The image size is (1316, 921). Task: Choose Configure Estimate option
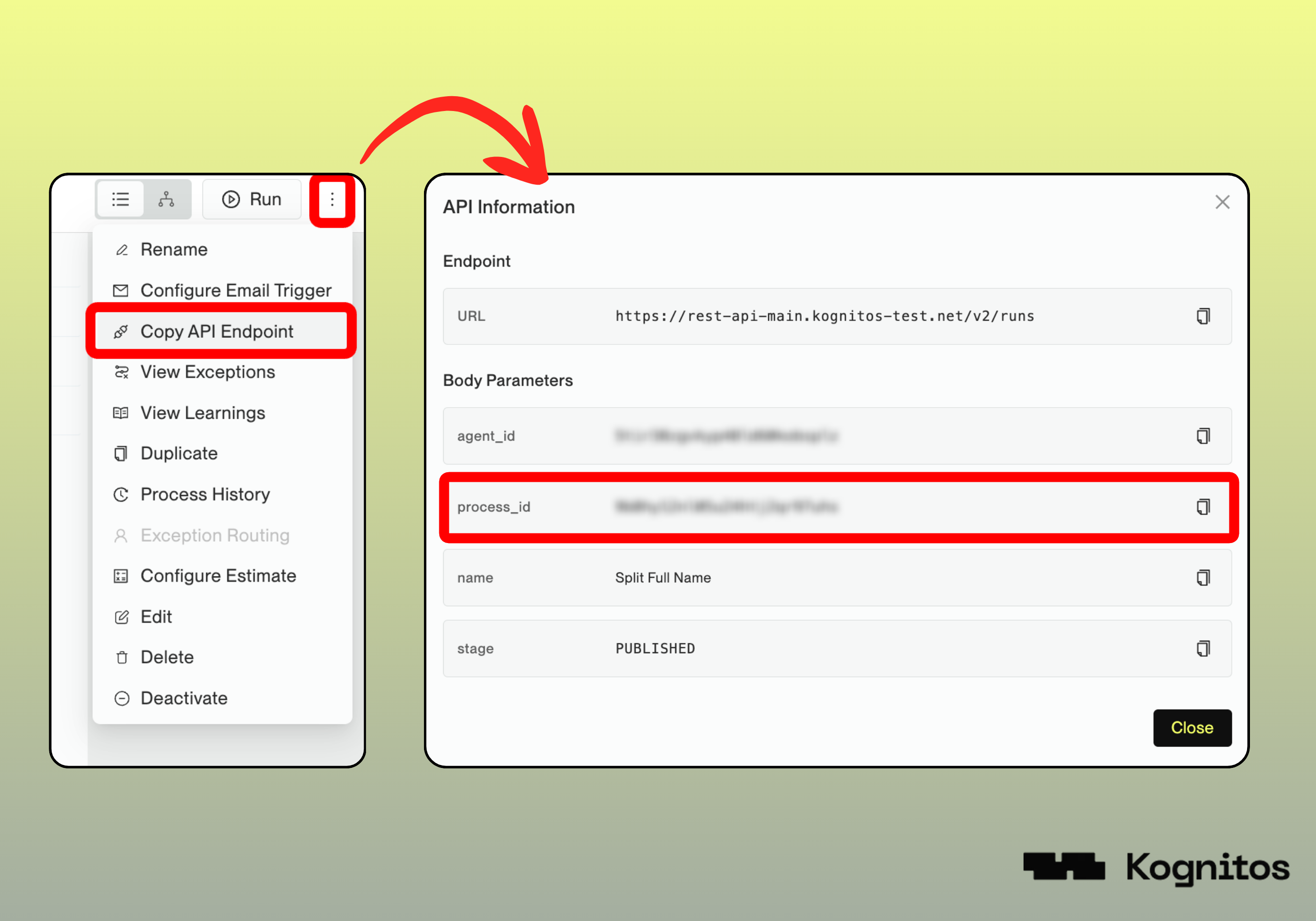pos(218,576)
